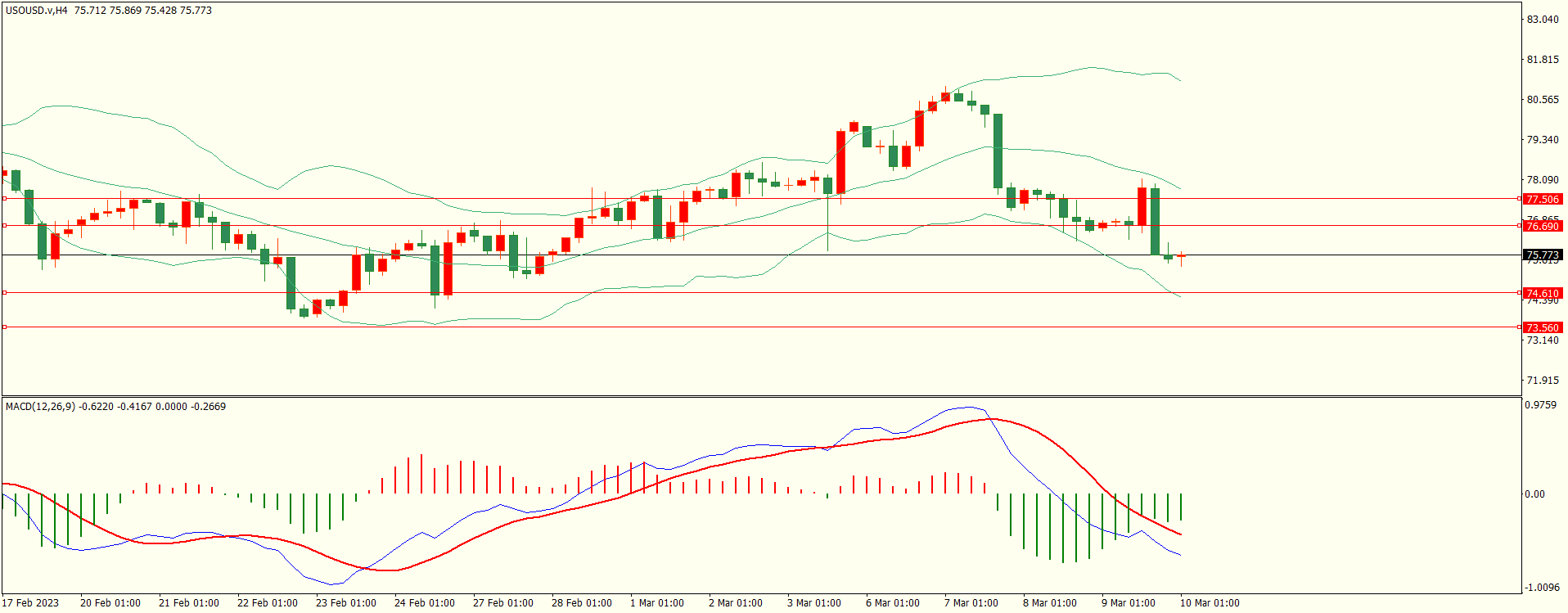Click the 9 Mar 01:00 time label

pos(1129,603)
